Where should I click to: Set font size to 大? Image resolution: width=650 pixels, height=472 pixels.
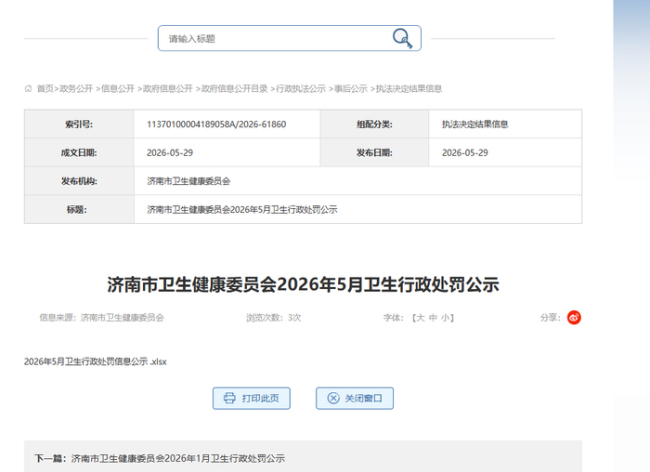(420, 318)
